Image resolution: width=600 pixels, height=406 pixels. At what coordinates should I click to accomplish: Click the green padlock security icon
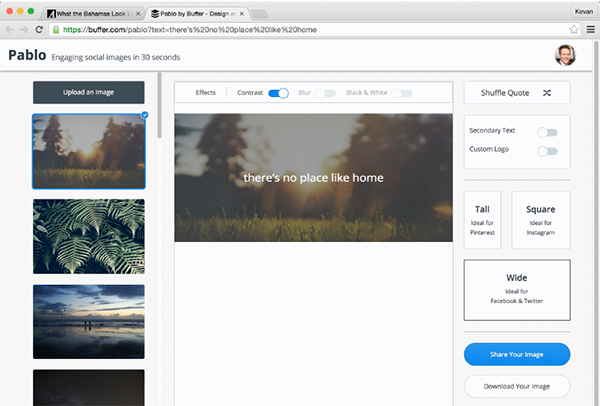56,29
